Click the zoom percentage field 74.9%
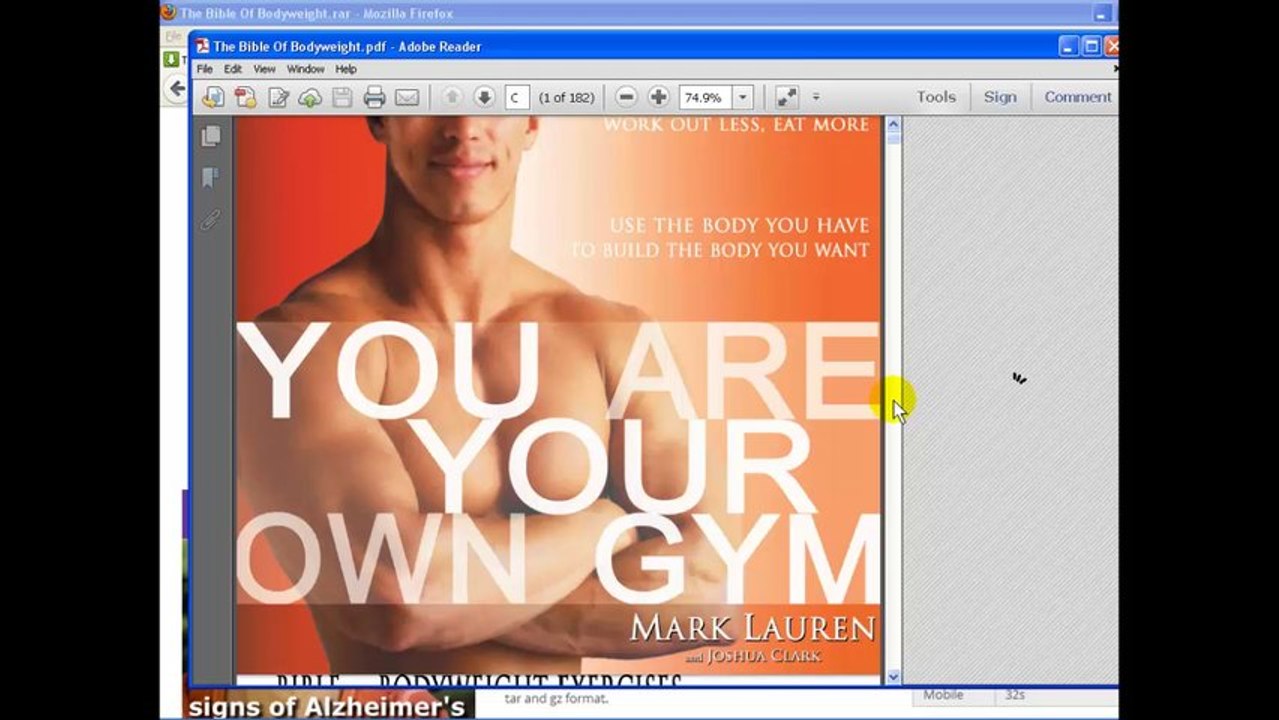1279x720 pixels. pyautogui.click(x=707, y=97)
